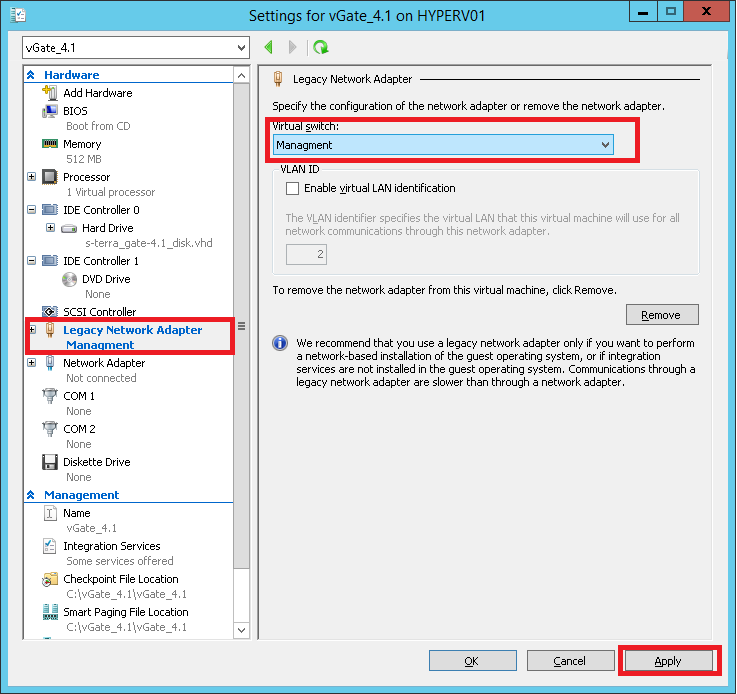Click the Apply button
This screenshot has height=694, width=737.
667,661
